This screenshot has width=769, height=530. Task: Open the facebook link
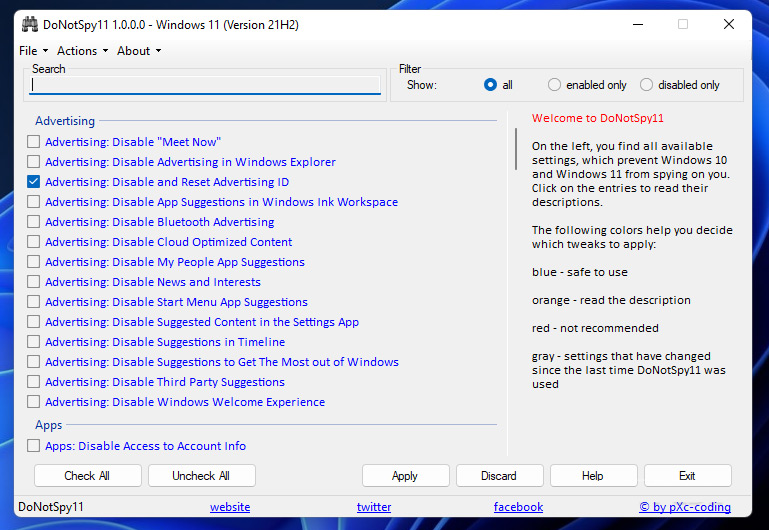518,507
